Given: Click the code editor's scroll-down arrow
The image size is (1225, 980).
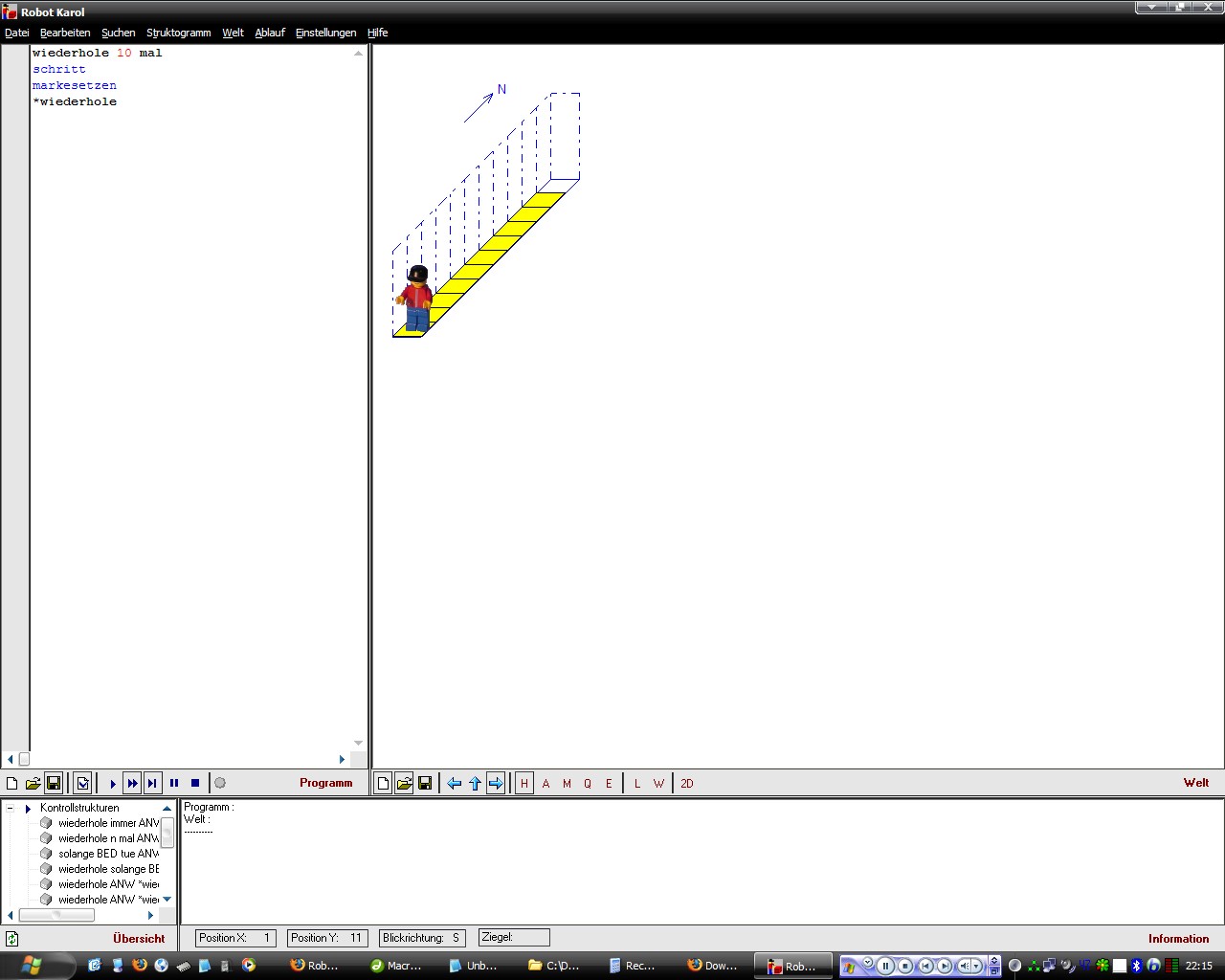Looking at the screenshot, I should [359, 744].
